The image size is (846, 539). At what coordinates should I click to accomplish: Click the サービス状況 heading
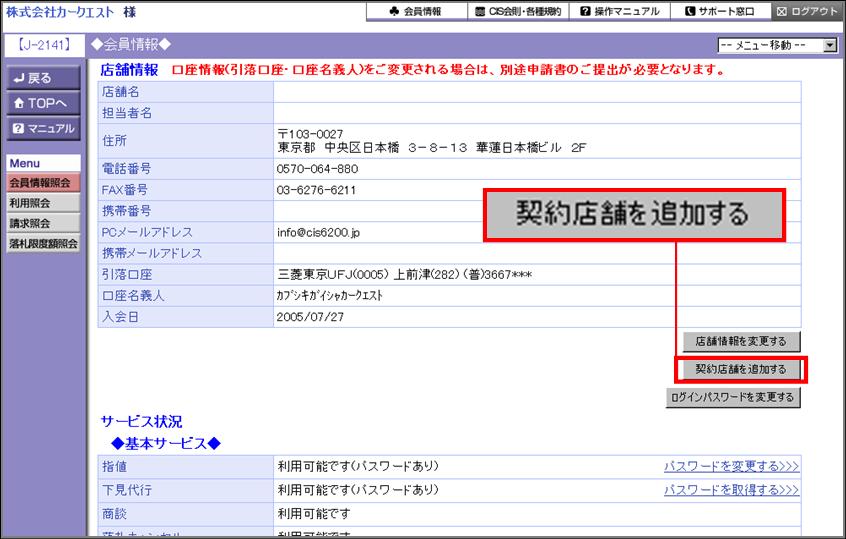pyautogui.click(x=141, y=421)
